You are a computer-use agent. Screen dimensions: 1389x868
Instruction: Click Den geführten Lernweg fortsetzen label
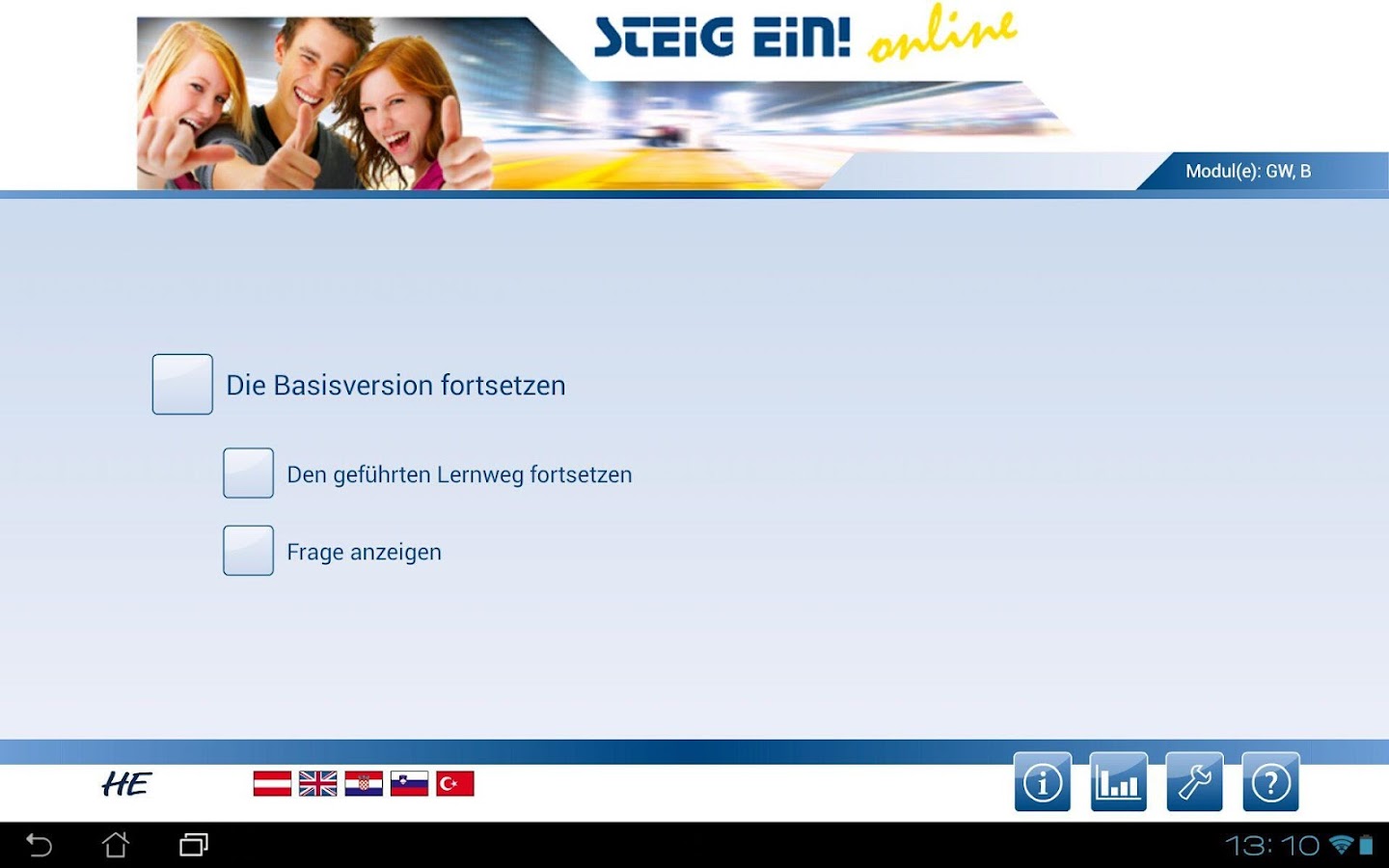click(459, 475)
